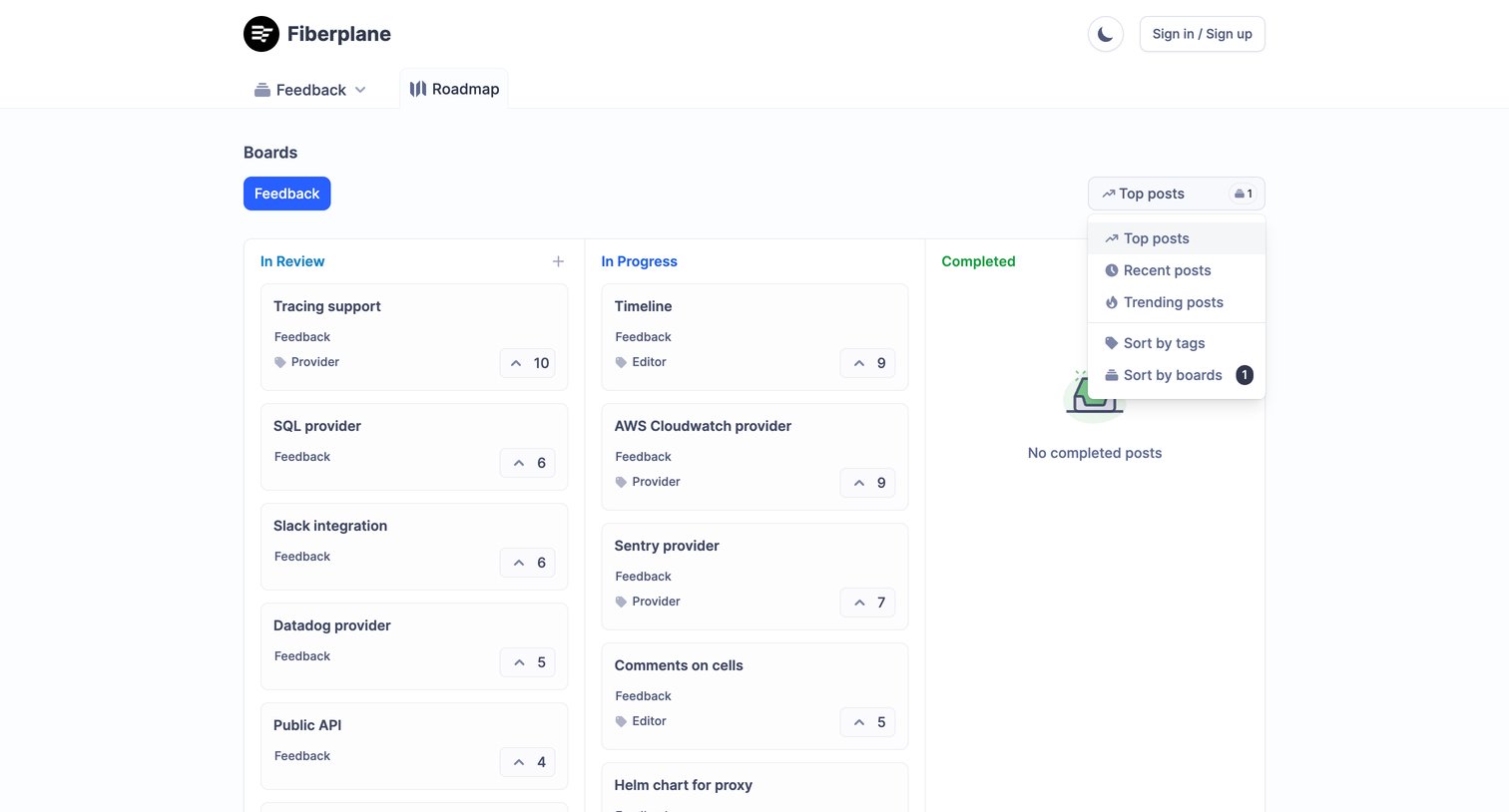The height and width of the screenshot is (812, 1509).
Task: Click Editor tag on Timeline card
Action: click(641, 362)
